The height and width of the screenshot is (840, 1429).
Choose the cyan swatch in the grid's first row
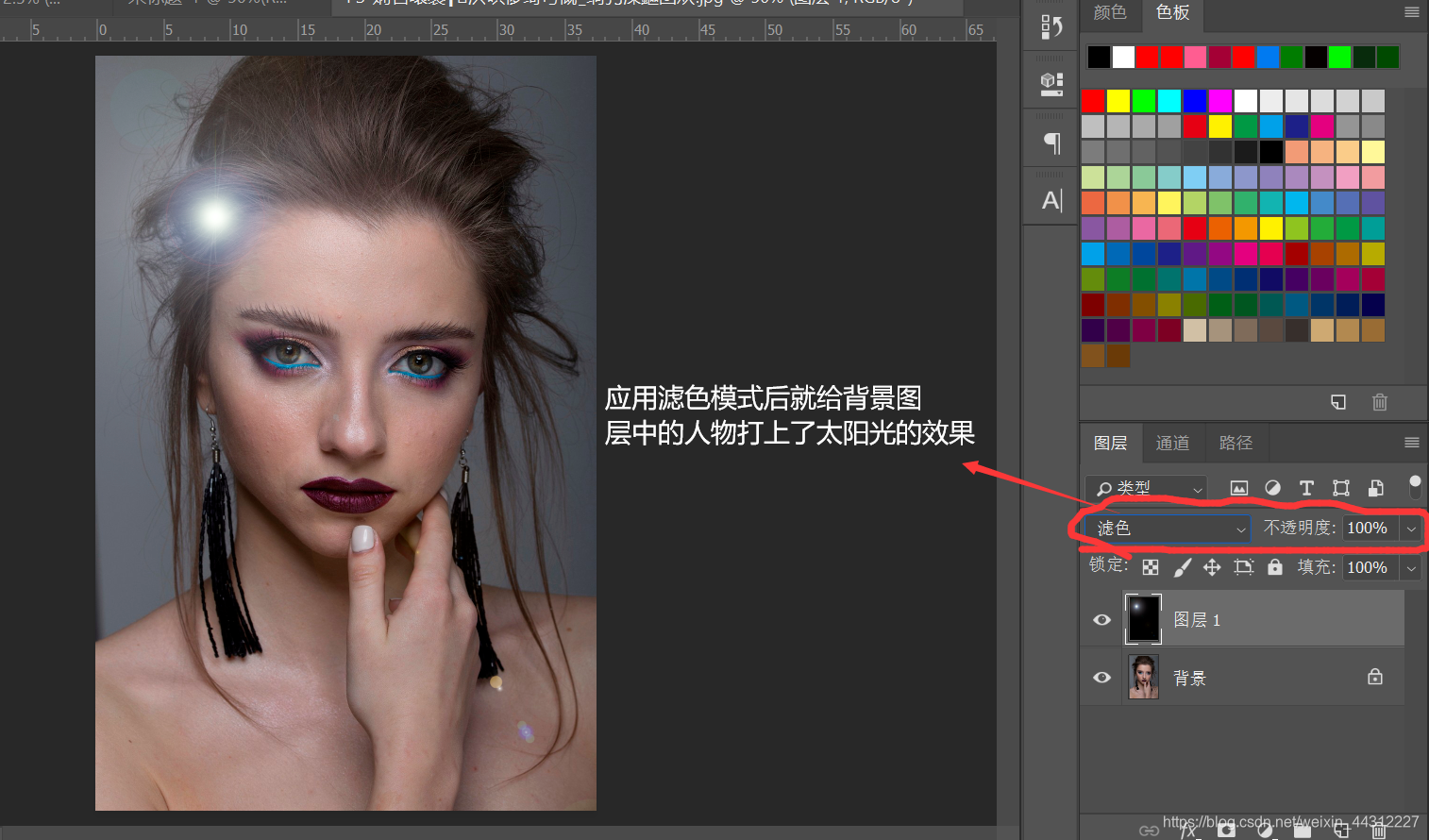tap(1169, 101)
